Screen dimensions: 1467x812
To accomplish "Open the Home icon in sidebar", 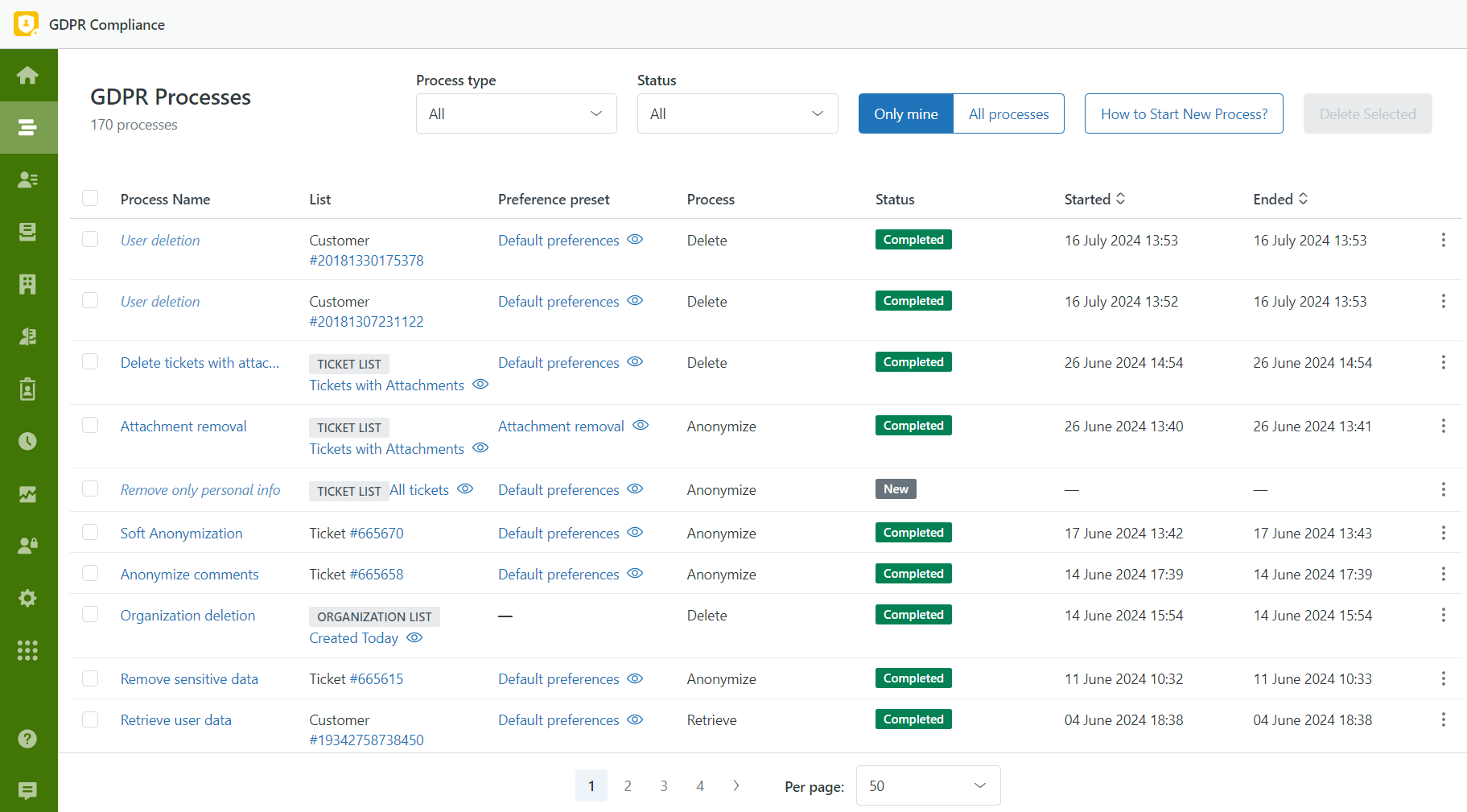I will 28,75.
